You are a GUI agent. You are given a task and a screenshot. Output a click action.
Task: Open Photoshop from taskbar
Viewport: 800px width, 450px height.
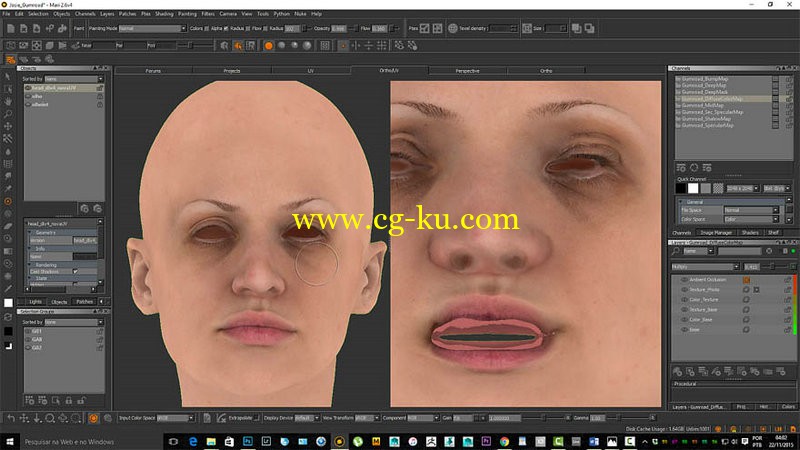click(248, 441)
